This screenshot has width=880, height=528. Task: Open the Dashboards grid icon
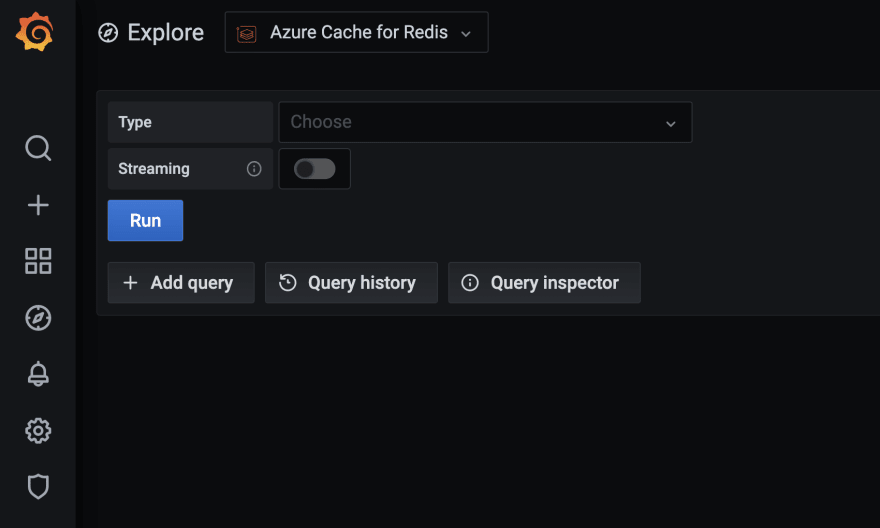pos(38,261)
